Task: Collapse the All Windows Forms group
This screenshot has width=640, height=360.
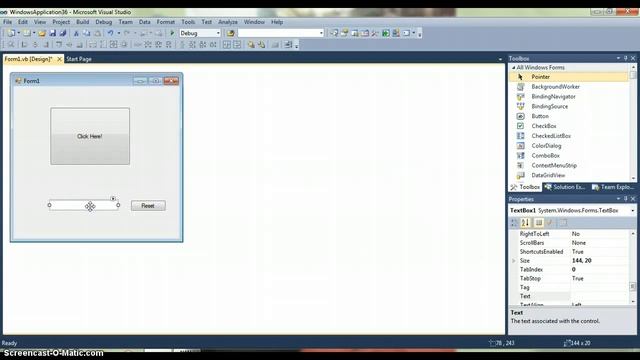Action: pos(513,67)
